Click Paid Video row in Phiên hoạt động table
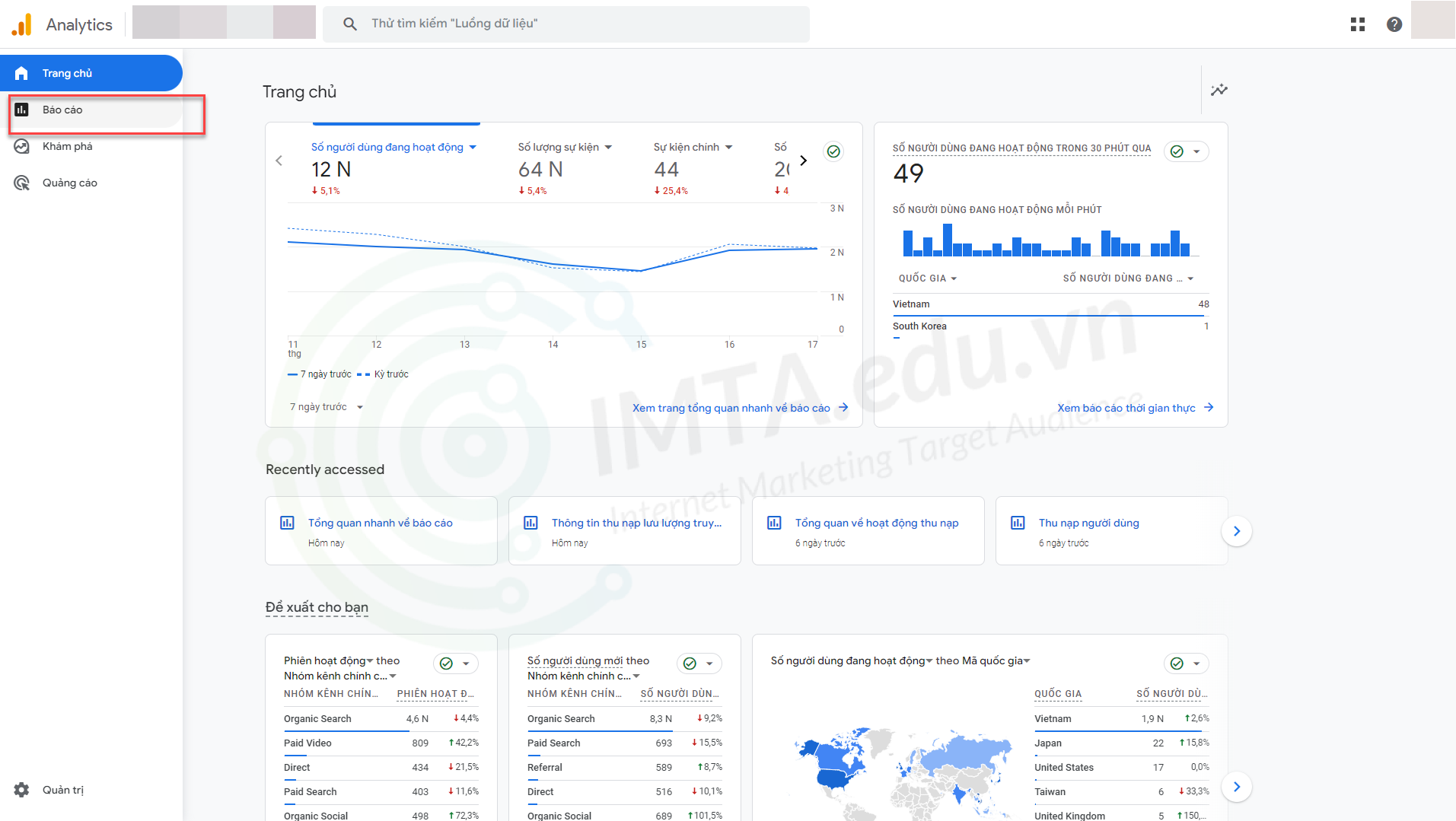The image size is (1456, 821). click(x=381, y=743)
